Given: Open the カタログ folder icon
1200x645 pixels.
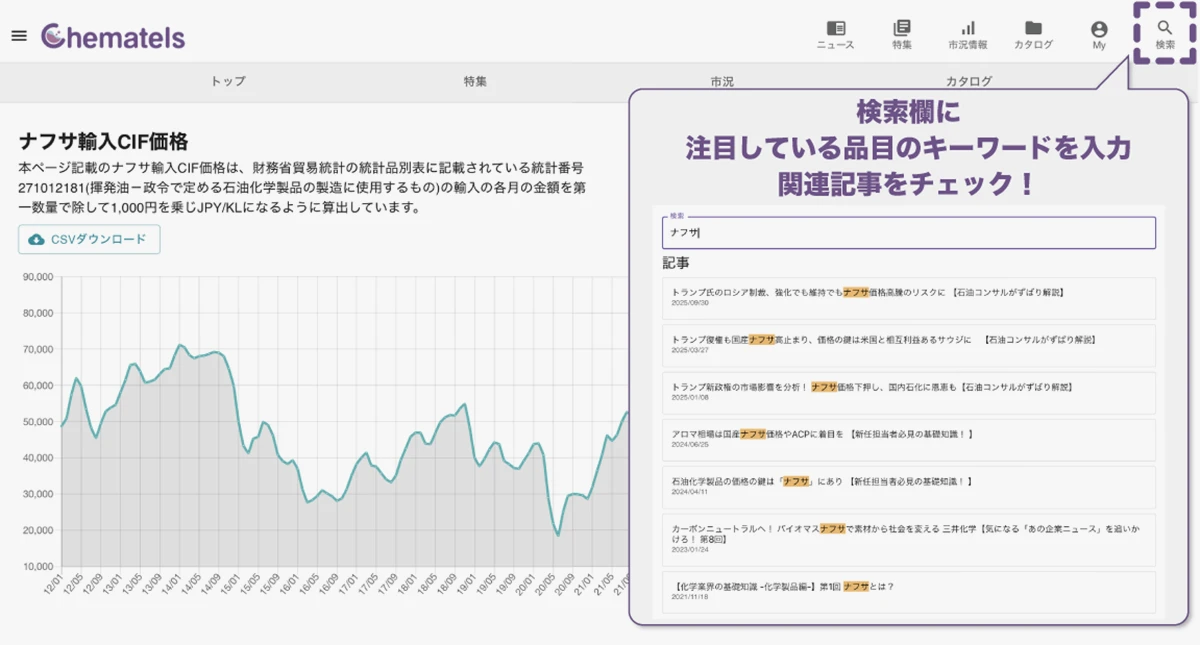Looking at the screenshot, I should pyautogui.click(x=1033, y=35).
